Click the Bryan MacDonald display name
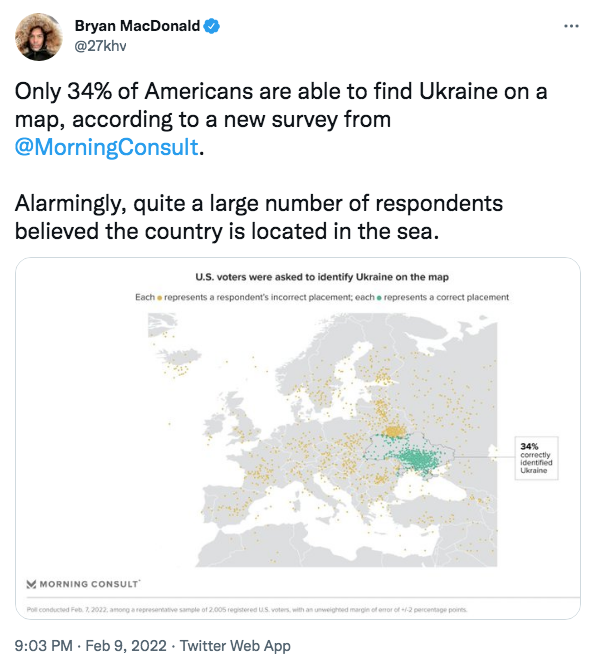 [138, 26]
